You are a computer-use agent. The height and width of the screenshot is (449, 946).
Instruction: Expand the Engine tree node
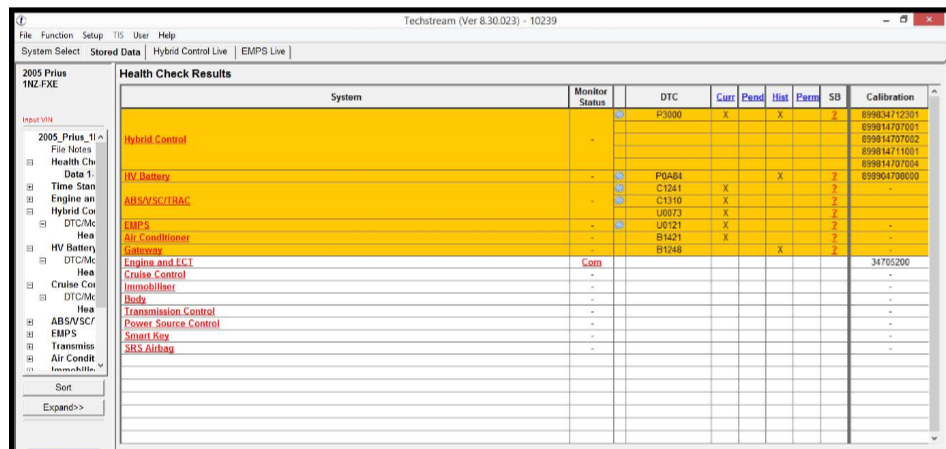pyautogui.click(x=30, y=199)
